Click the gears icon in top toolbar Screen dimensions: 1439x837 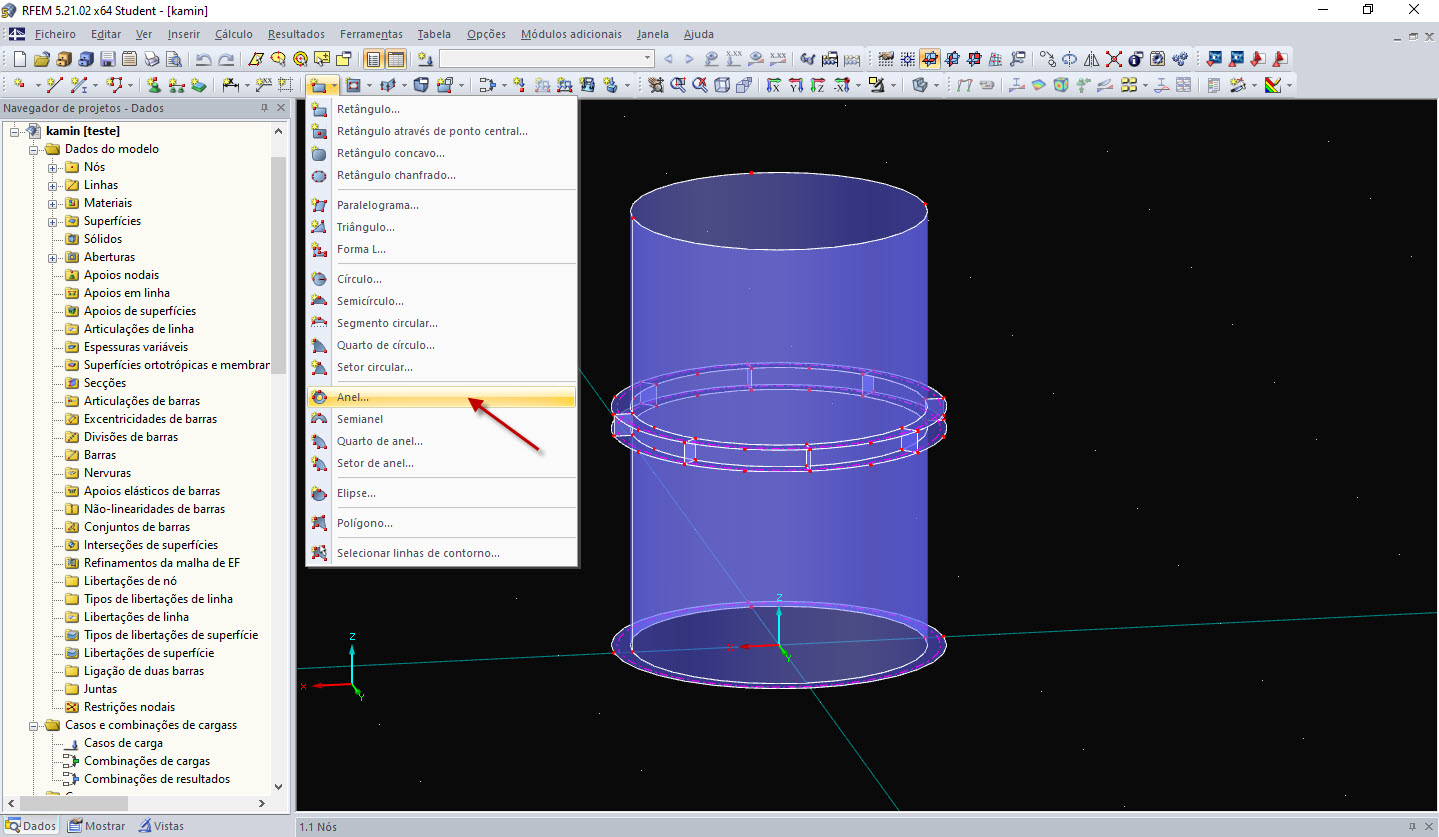(x=1180, y=59)
